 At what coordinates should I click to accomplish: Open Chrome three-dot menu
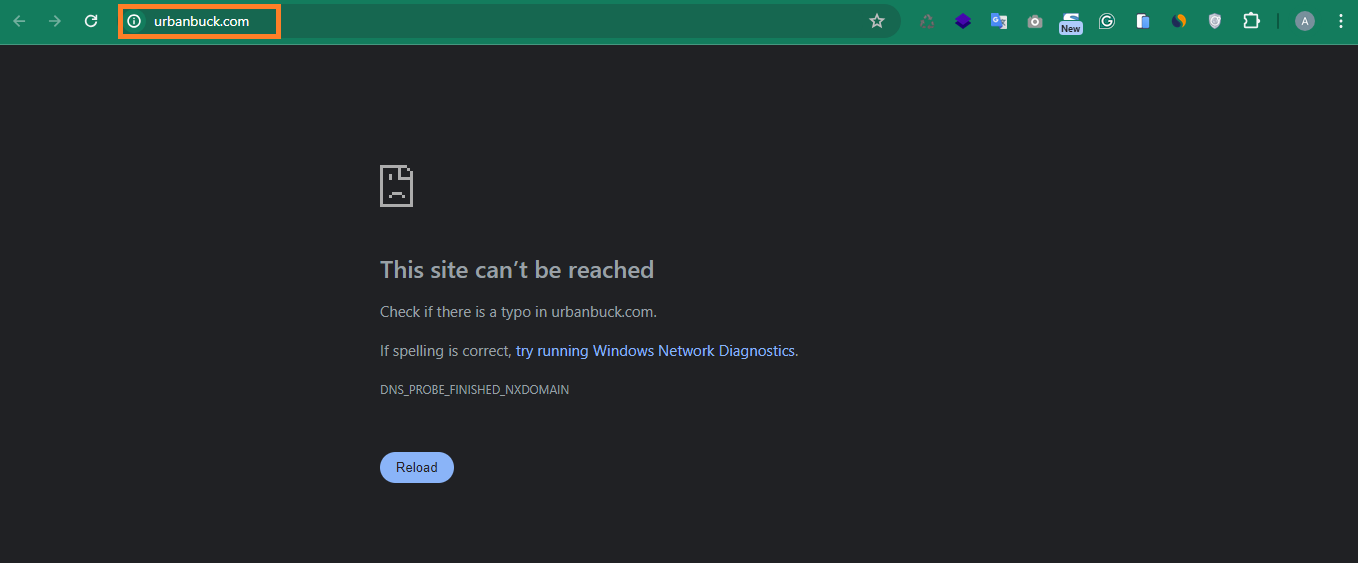(x=1341, y=21)
